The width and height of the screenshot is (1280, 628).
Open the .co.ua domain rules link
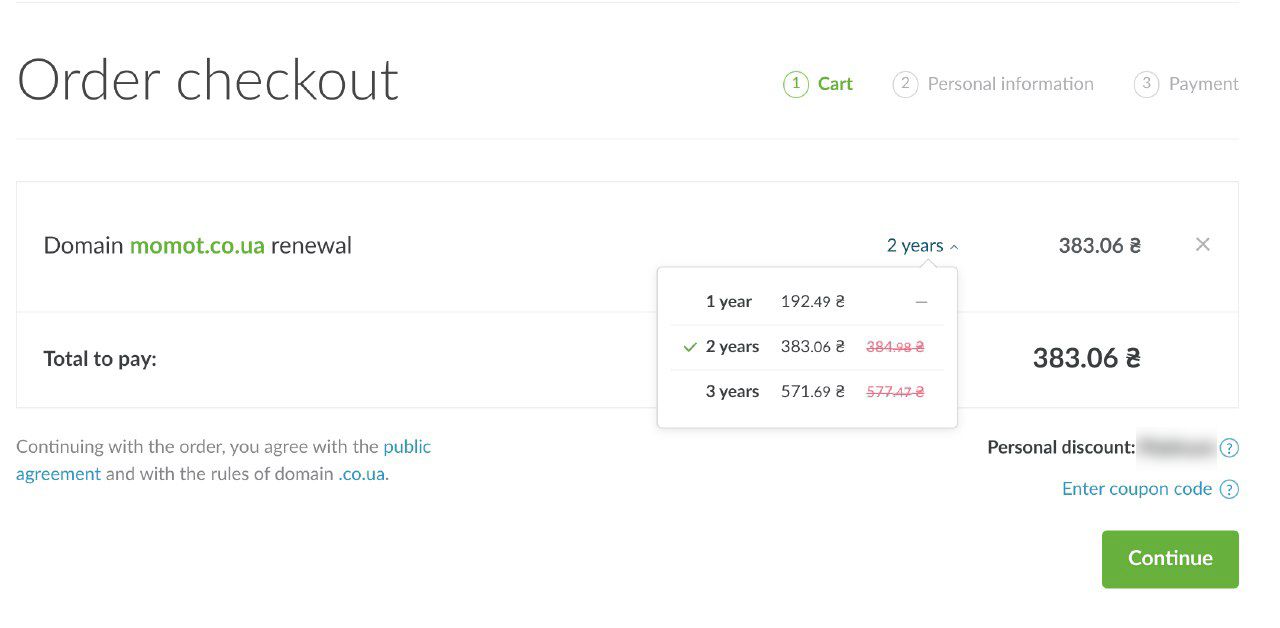point(361,474)
